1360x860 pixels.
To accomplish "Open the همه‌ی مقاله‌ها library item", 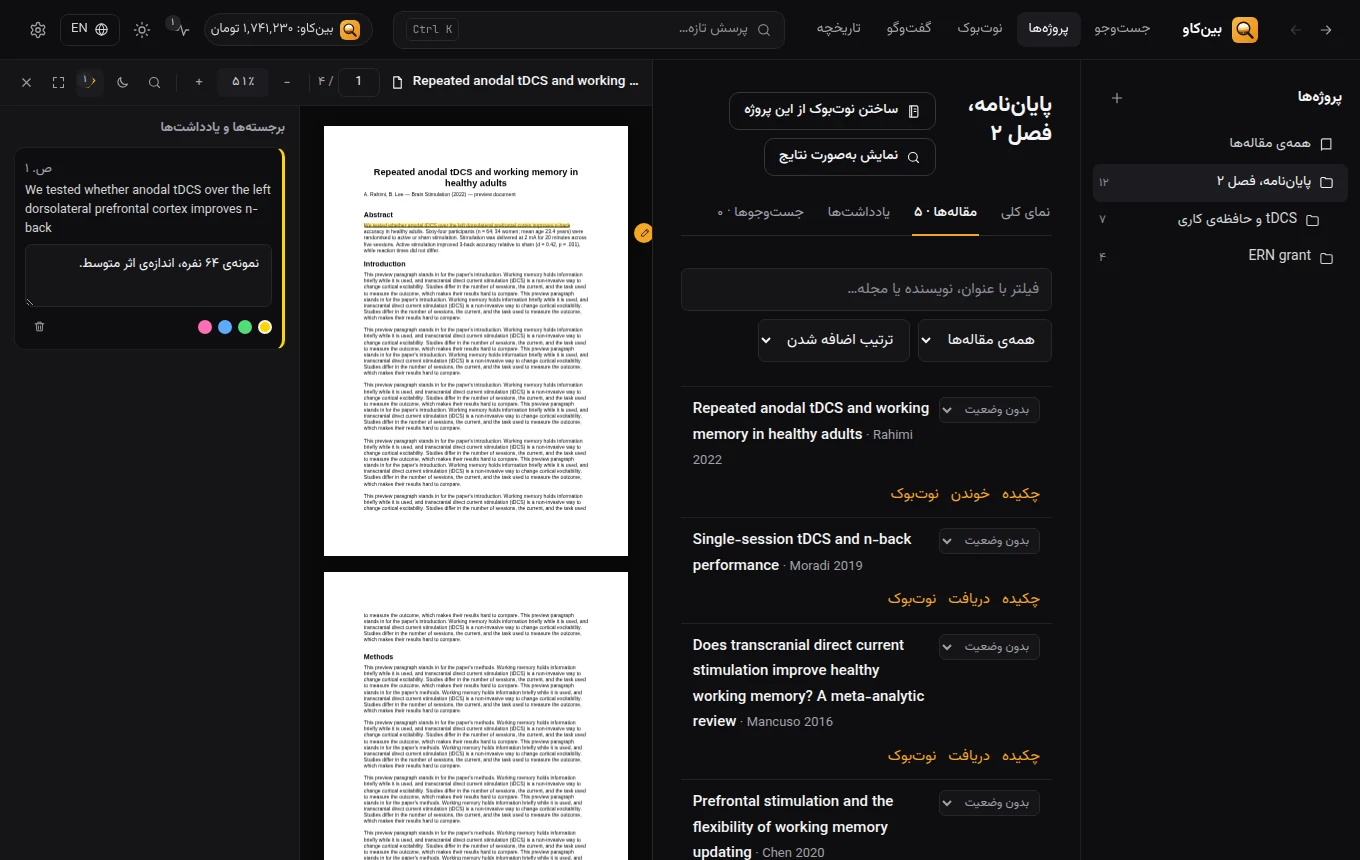I will coord(1220,144).
